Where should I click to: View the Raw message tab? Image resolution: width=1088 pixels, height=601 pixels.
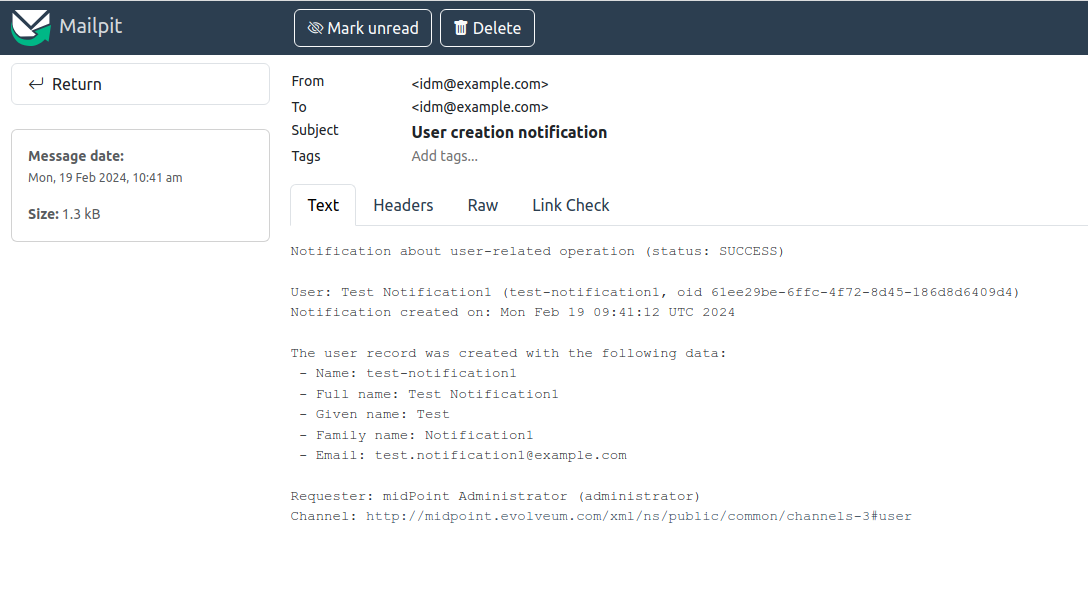[482, 205]
